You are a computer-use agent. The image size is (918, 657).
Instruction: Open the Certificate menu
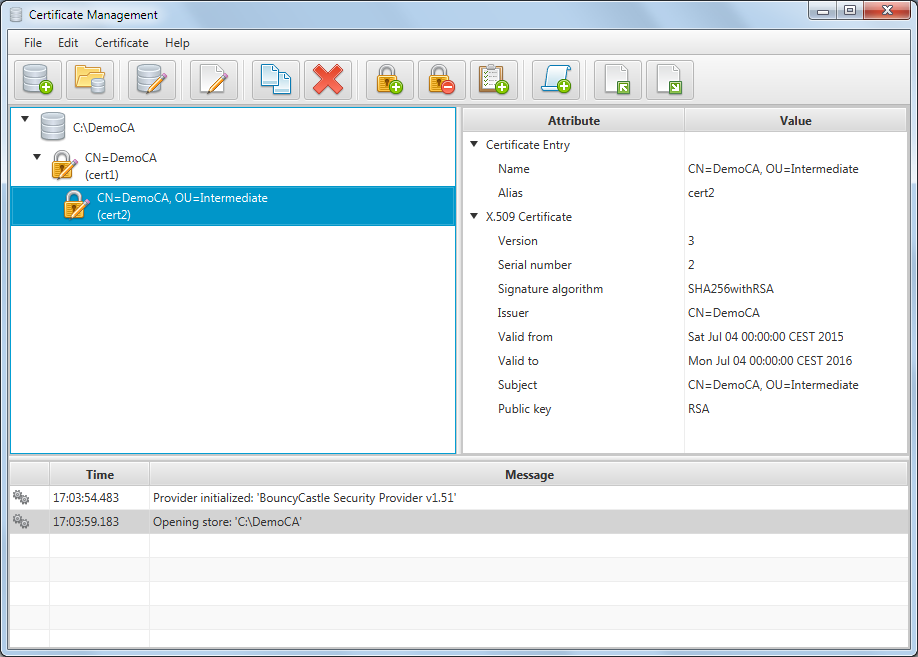tap(121, 43)
